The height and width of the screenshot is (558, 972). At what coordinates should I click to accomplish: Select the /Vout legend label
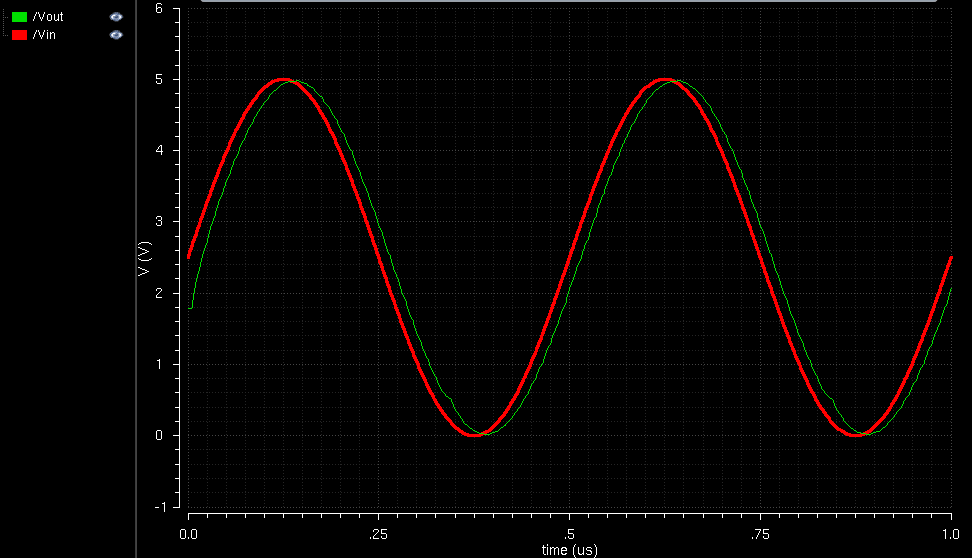[x=48, y=17]
